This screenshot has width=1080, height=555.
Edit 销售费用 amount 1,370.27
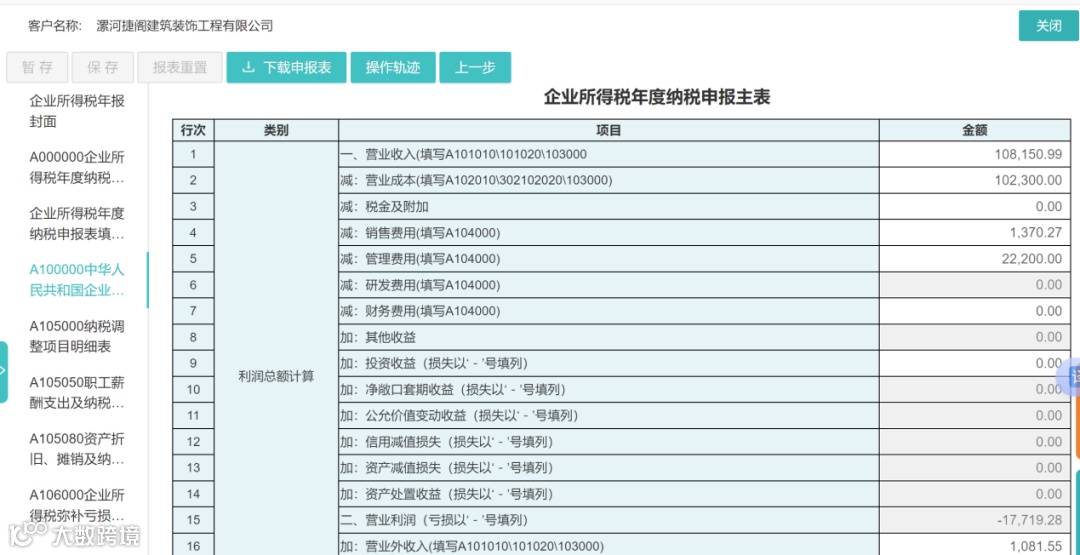click(975, 233)
